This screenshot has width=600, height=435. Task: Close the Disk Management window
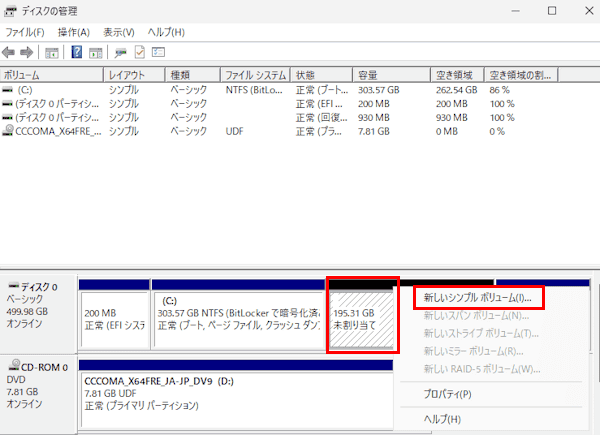[589, 11]
